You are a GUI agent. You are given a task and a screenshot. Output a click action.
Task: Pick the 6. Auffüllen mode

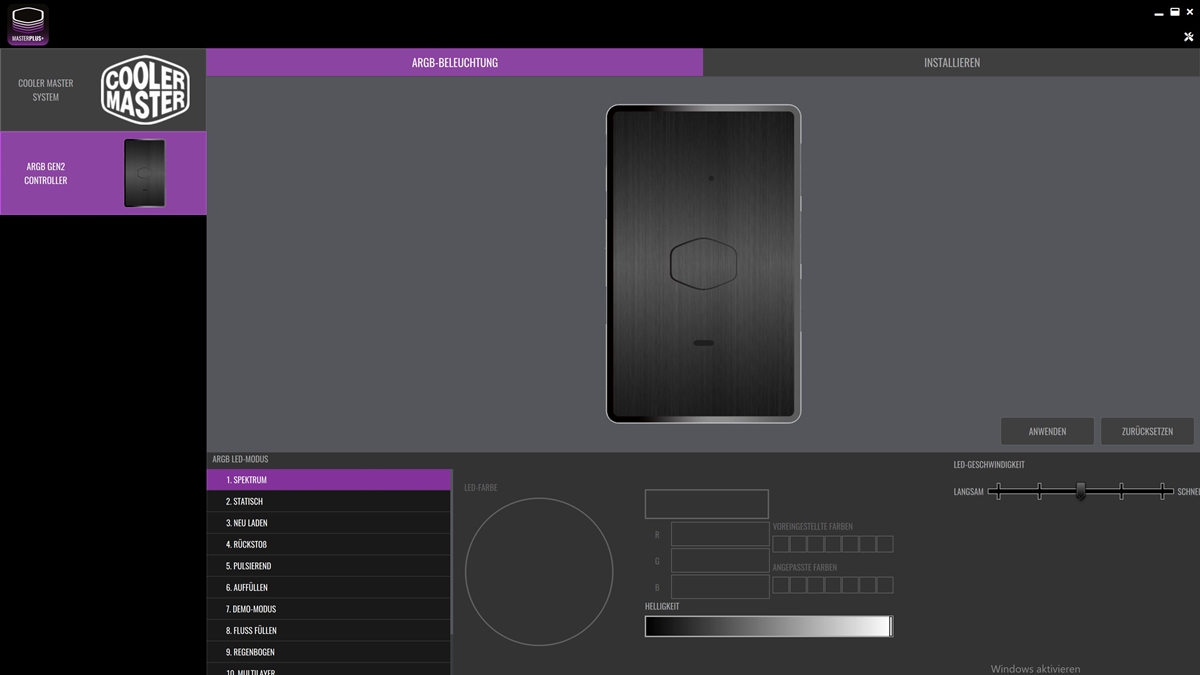(329, 587)
